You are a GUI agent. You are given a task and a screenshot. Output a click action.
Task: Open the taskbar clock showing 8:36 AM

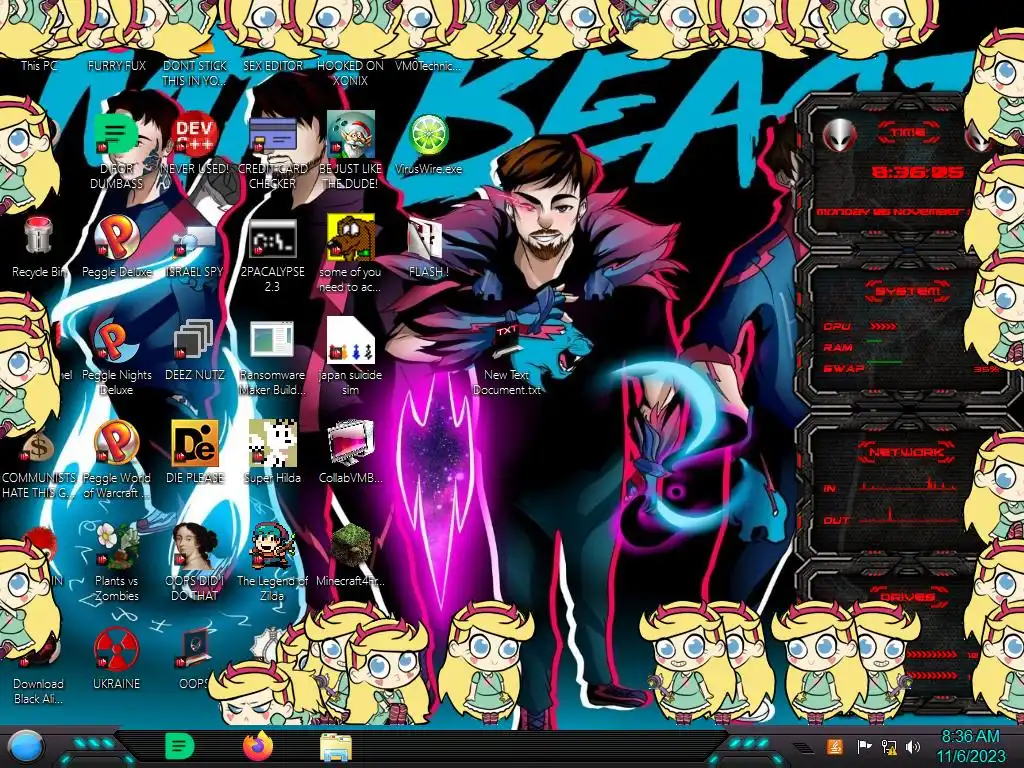pos(970,747)
